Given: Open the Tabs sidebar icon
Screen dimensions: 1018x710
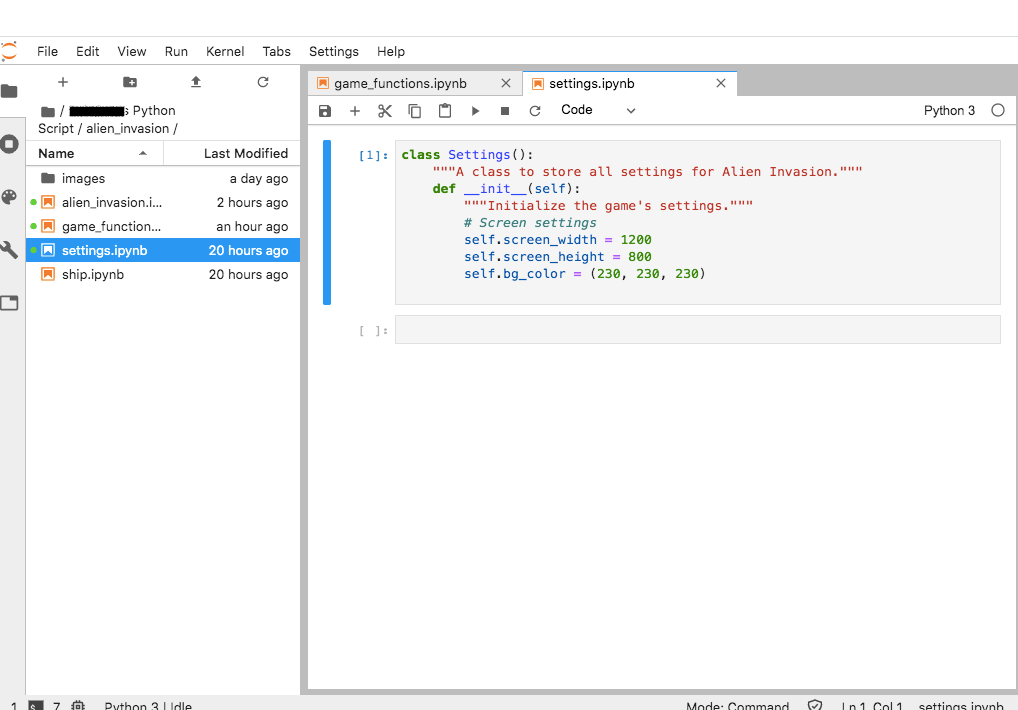Looking at the screenshot, I should 9,303.
